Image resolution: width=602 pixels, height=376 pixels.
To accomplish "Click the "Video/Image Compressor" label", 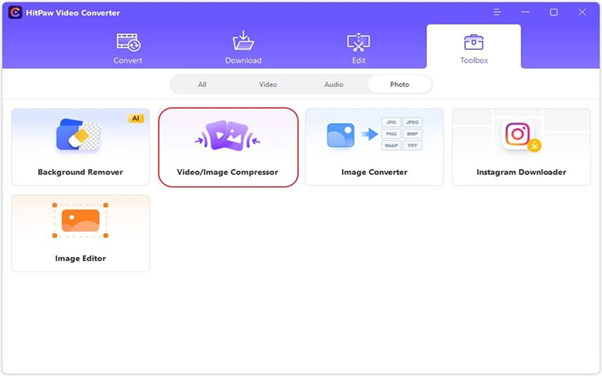I will click(227, 172).
